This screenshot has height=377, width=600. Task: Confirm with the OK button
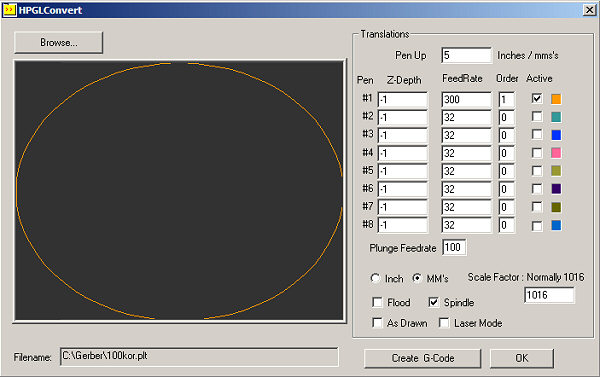[522, 358]
